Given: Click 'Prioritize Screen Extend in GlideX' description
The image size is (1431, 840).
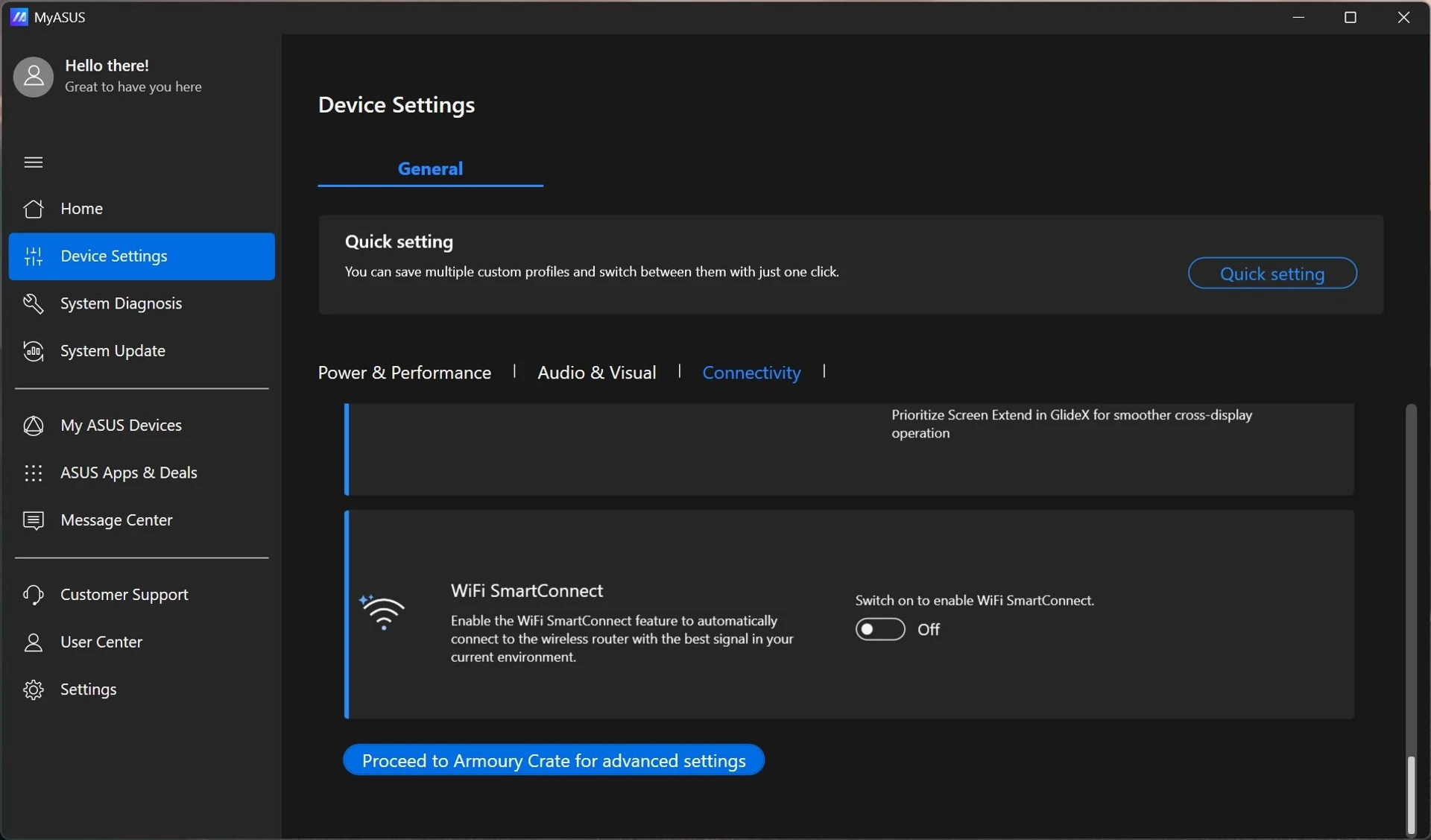Looking at the screenshot, I should pos(1072,424).
